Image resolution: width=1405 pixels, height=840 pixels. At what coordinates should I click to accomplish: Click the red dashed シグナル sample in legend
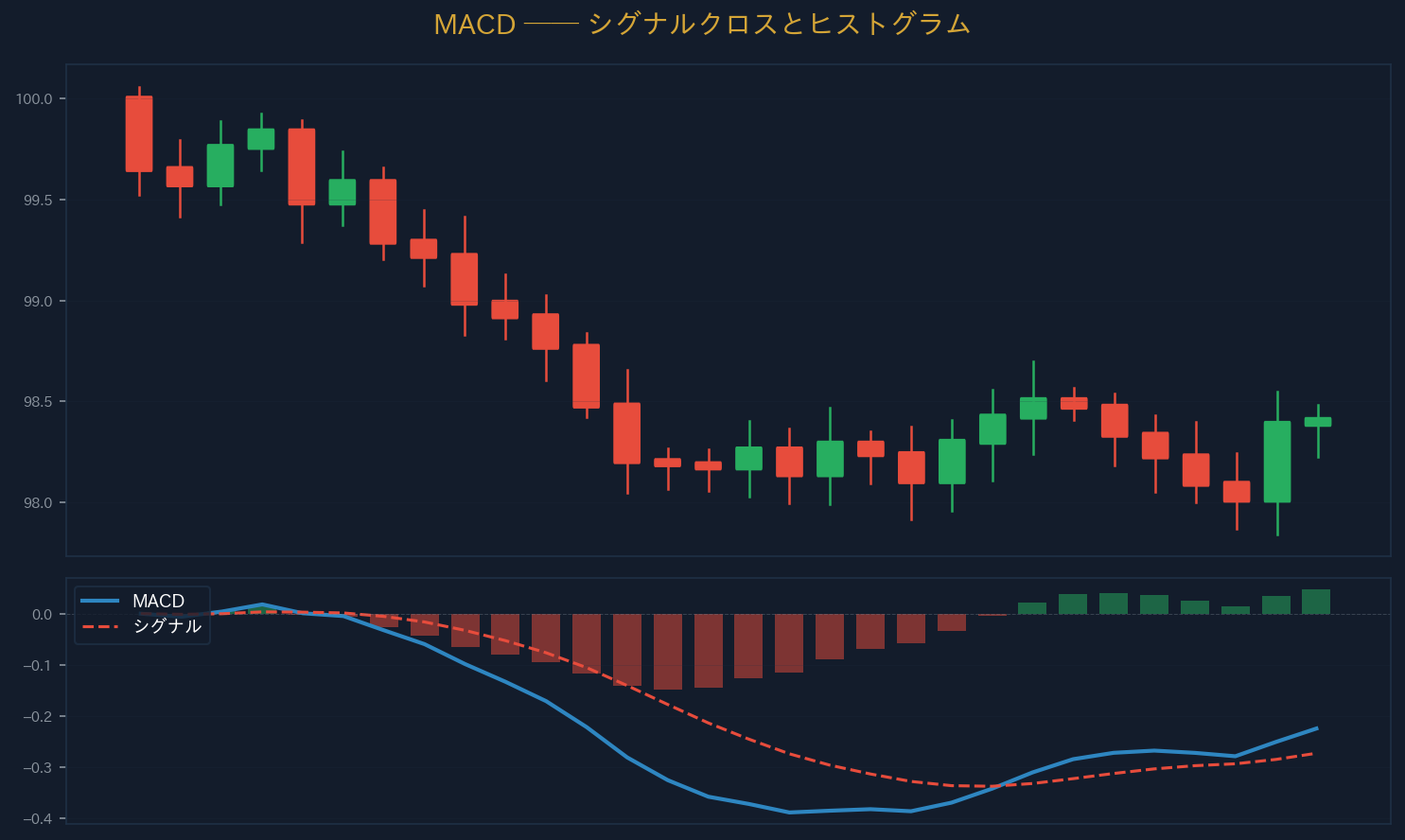click(100, 626)
